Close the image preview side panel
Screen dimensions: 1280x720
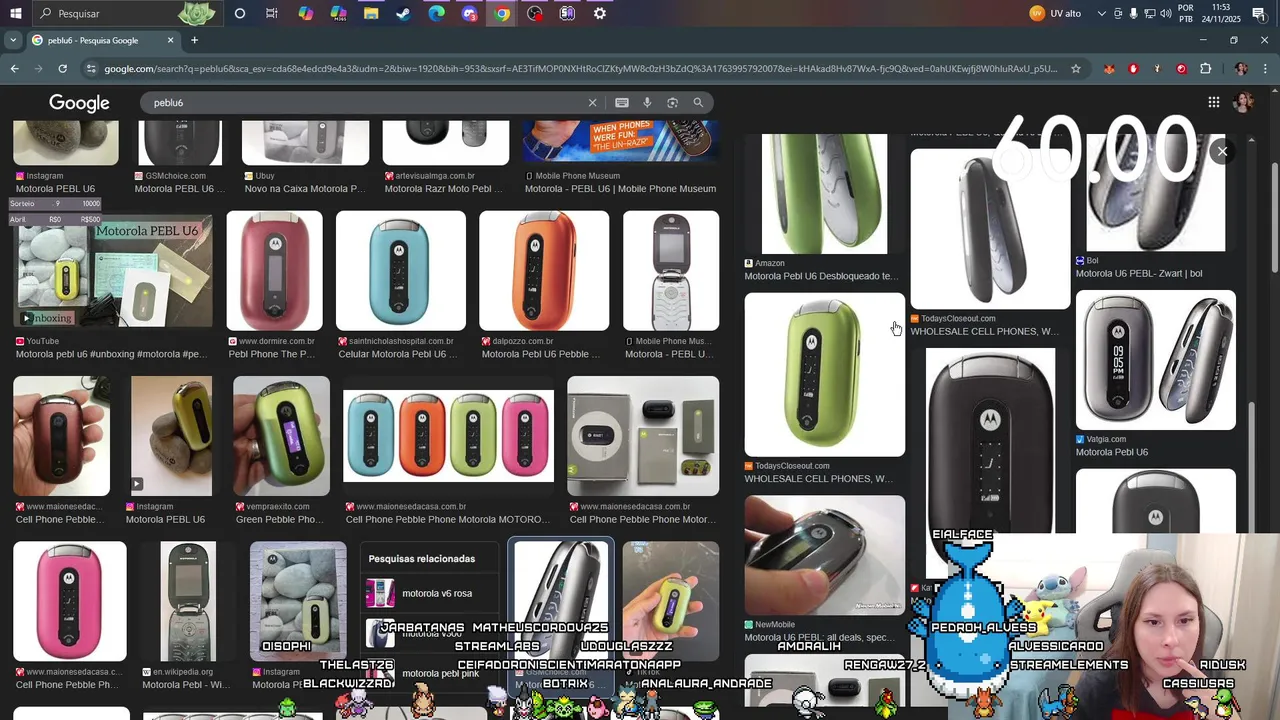(1222, 152)
